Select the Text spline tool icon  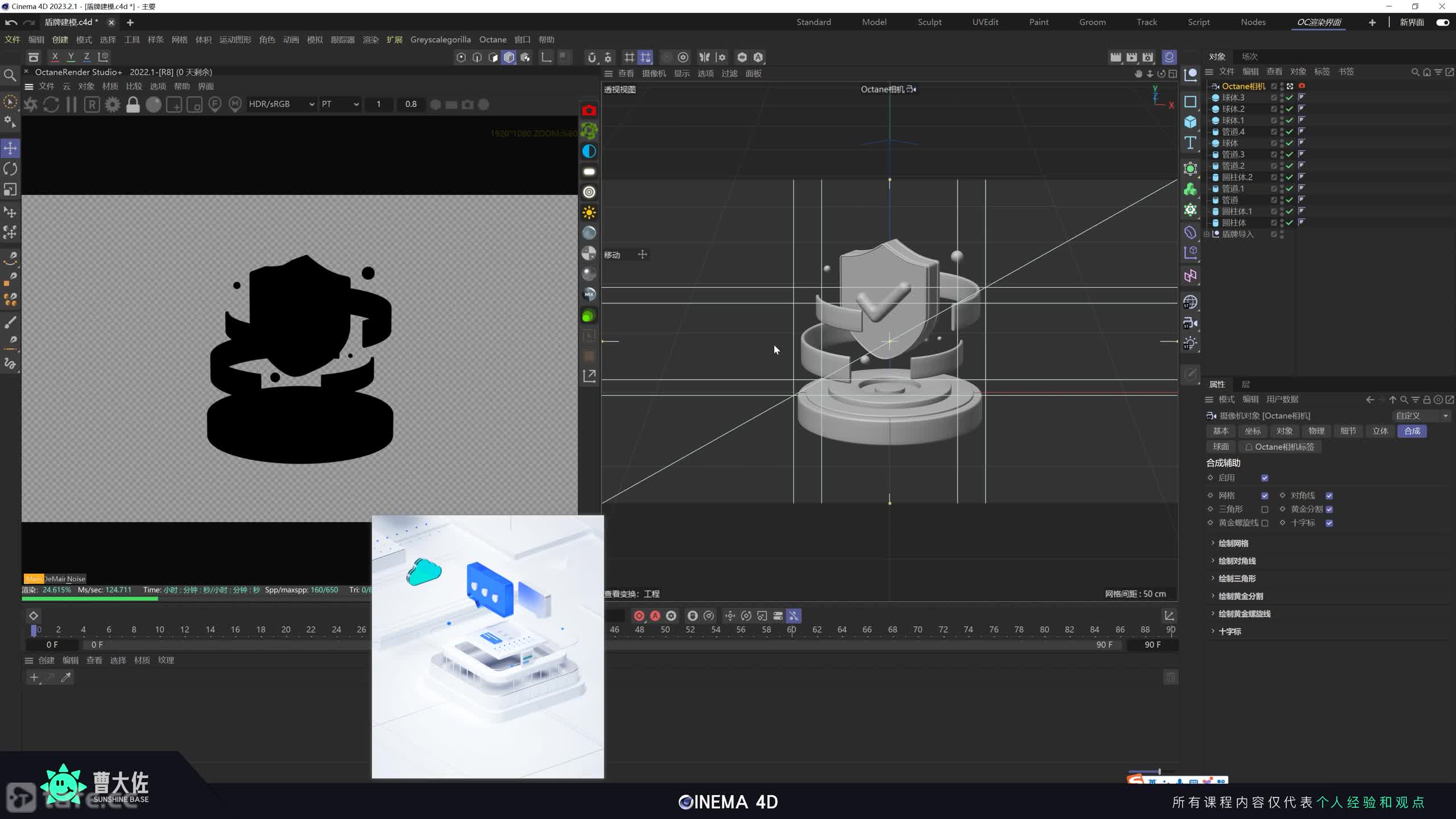(1190, 143)
